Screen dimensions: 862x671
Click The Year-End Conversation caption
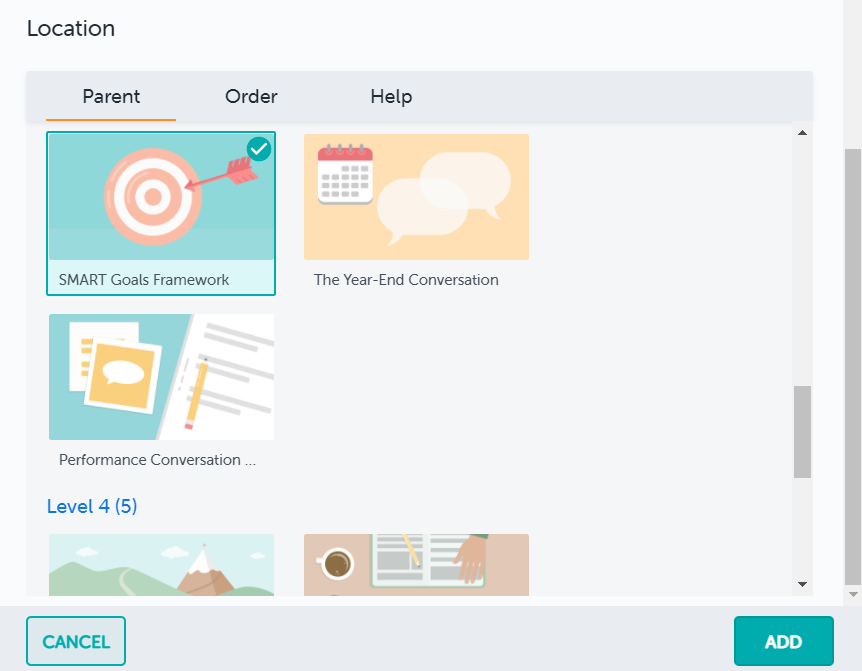(x=406, y=280)
